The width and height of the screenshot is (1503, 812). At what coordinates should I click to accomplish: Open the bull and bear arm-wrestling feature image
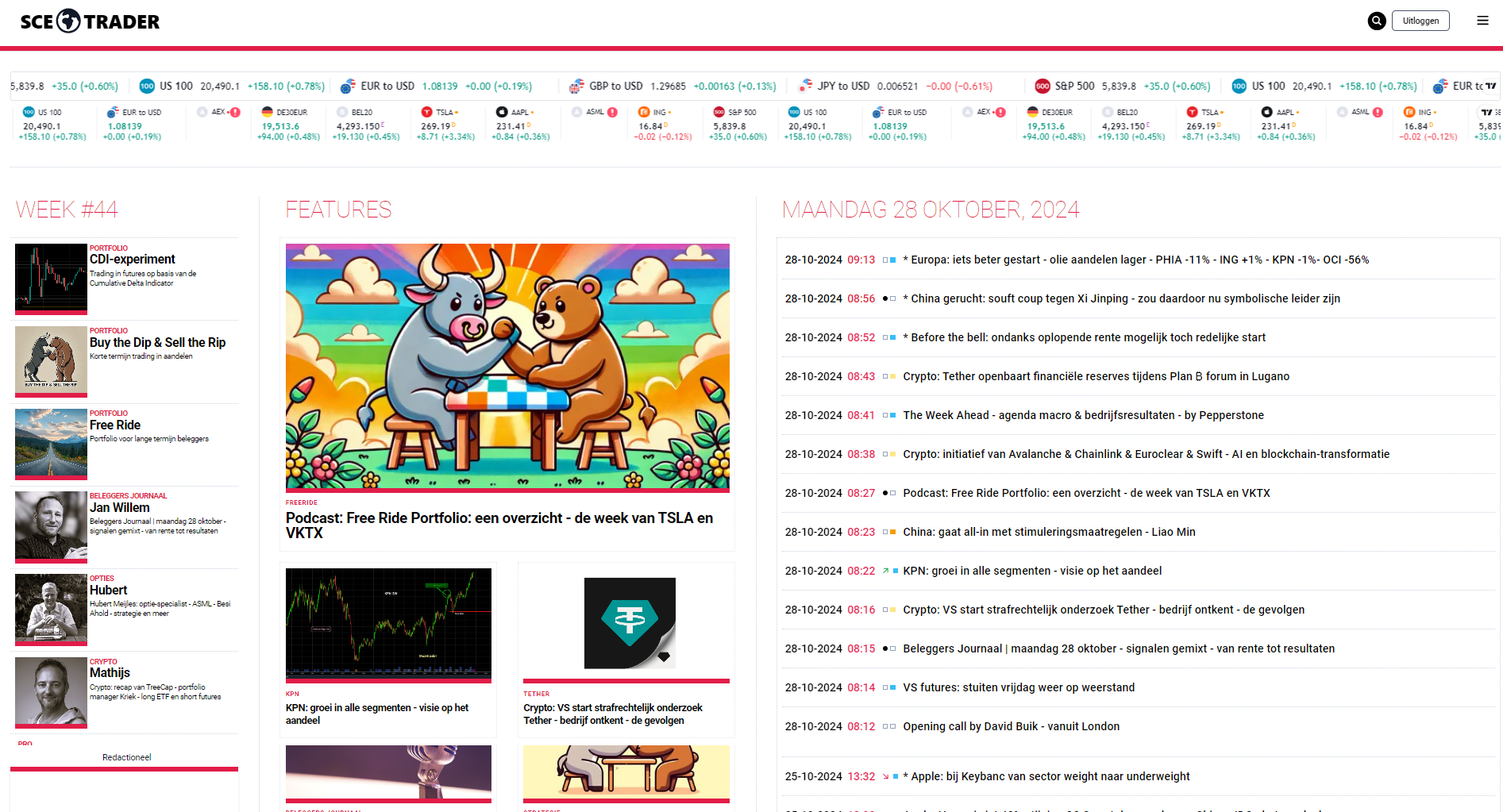[507, 367]
